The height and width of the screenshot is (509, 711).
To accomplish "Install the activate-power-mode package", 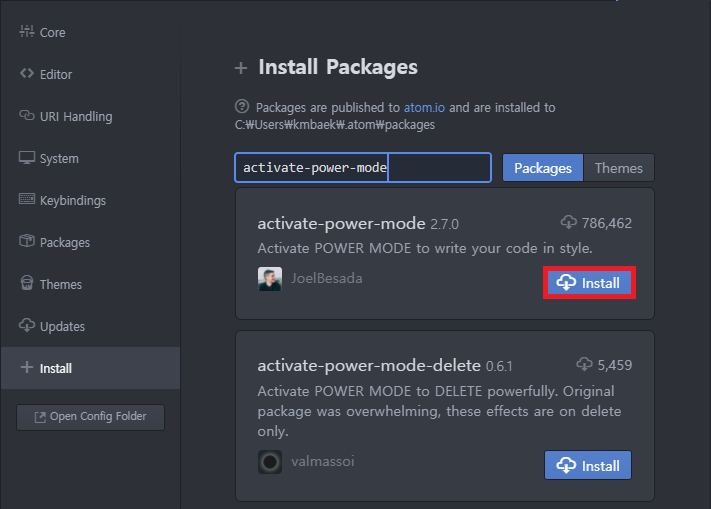I will tap(589, 283).
